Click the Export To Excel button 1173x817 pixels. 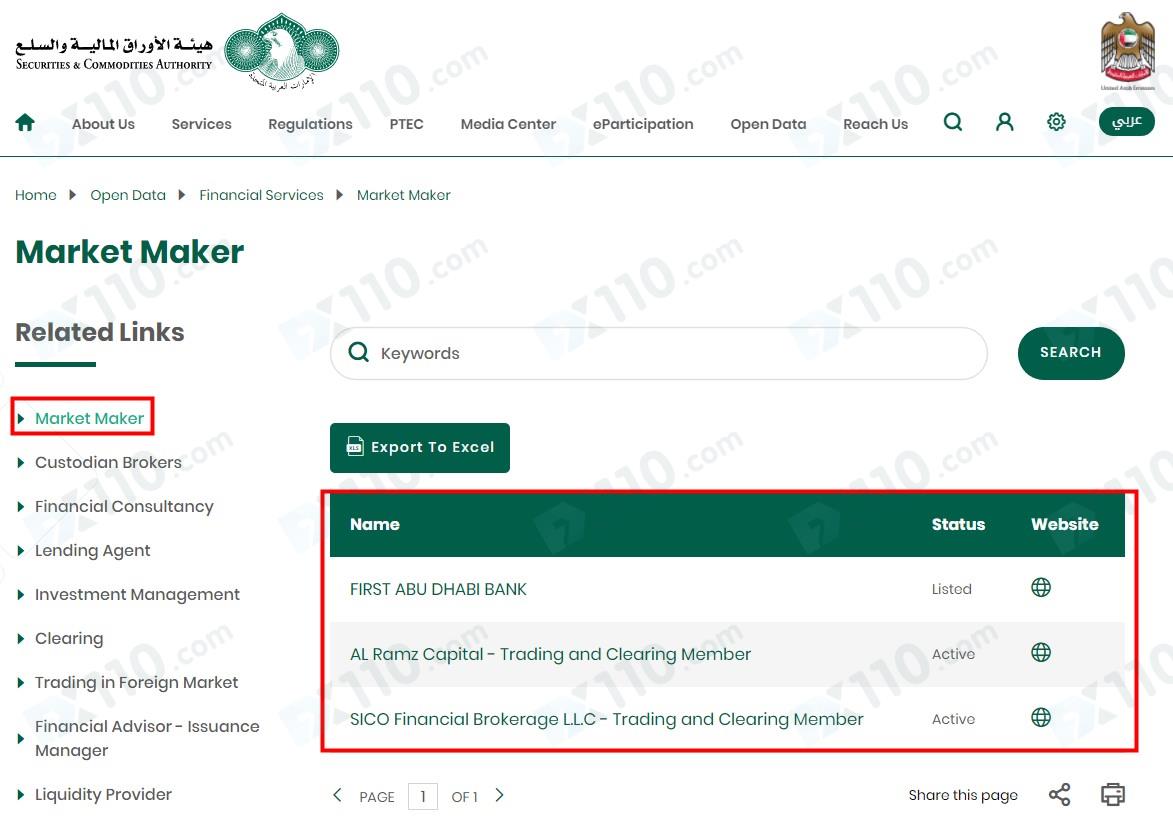(x=420, y=447)
